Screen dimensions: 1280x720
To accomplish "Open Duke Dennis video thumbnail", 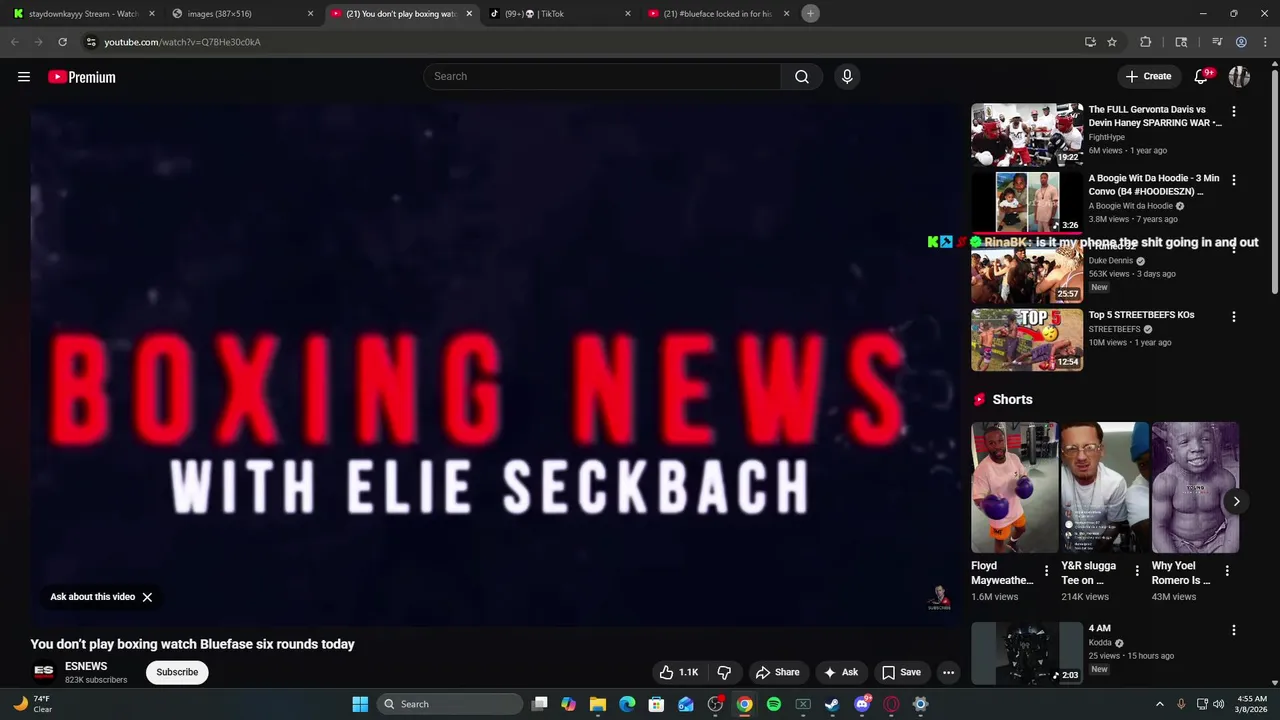I will (1027, 272).
